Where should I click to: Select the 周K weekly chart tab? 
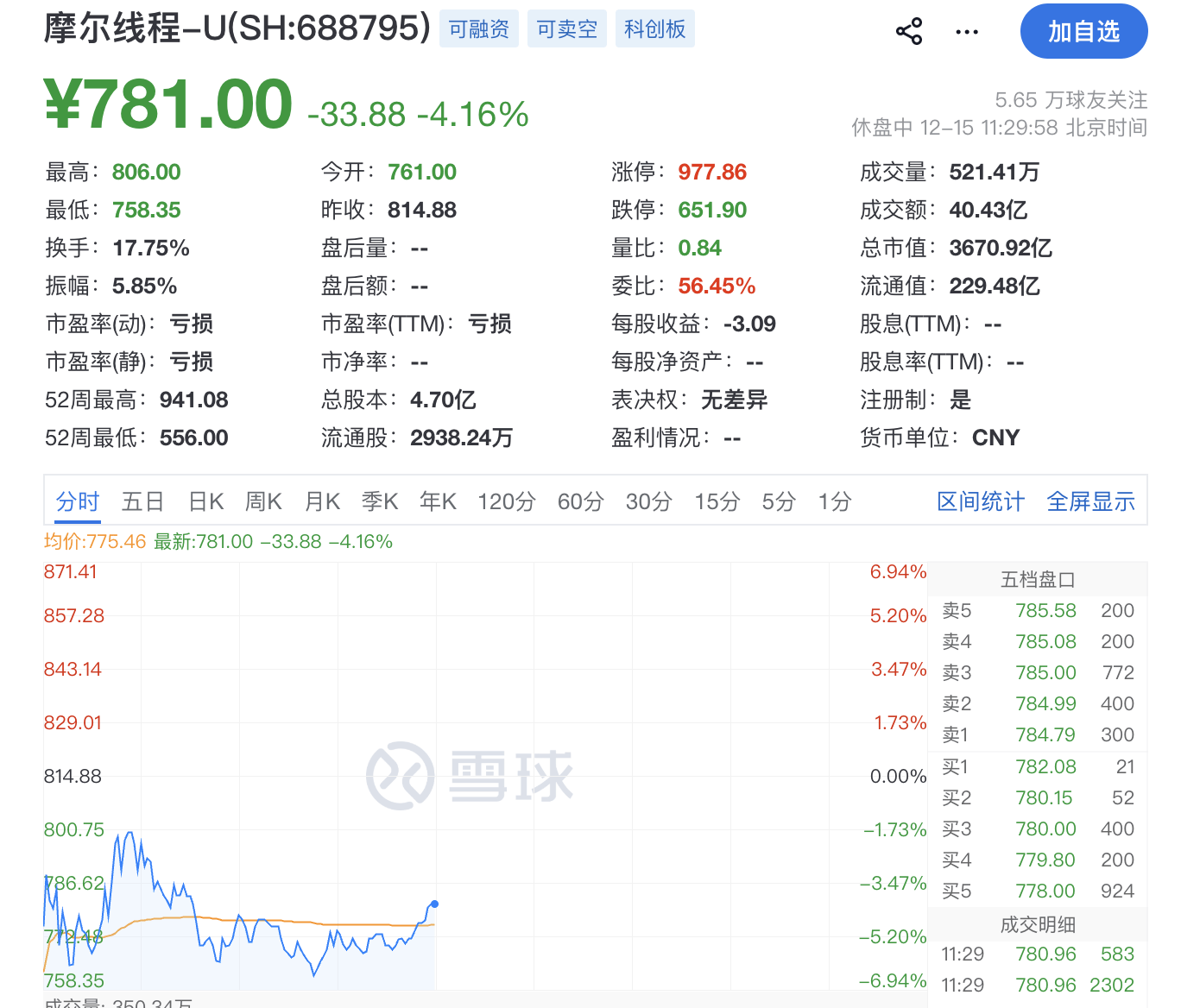pyautogui.click(x=263, y=501)
